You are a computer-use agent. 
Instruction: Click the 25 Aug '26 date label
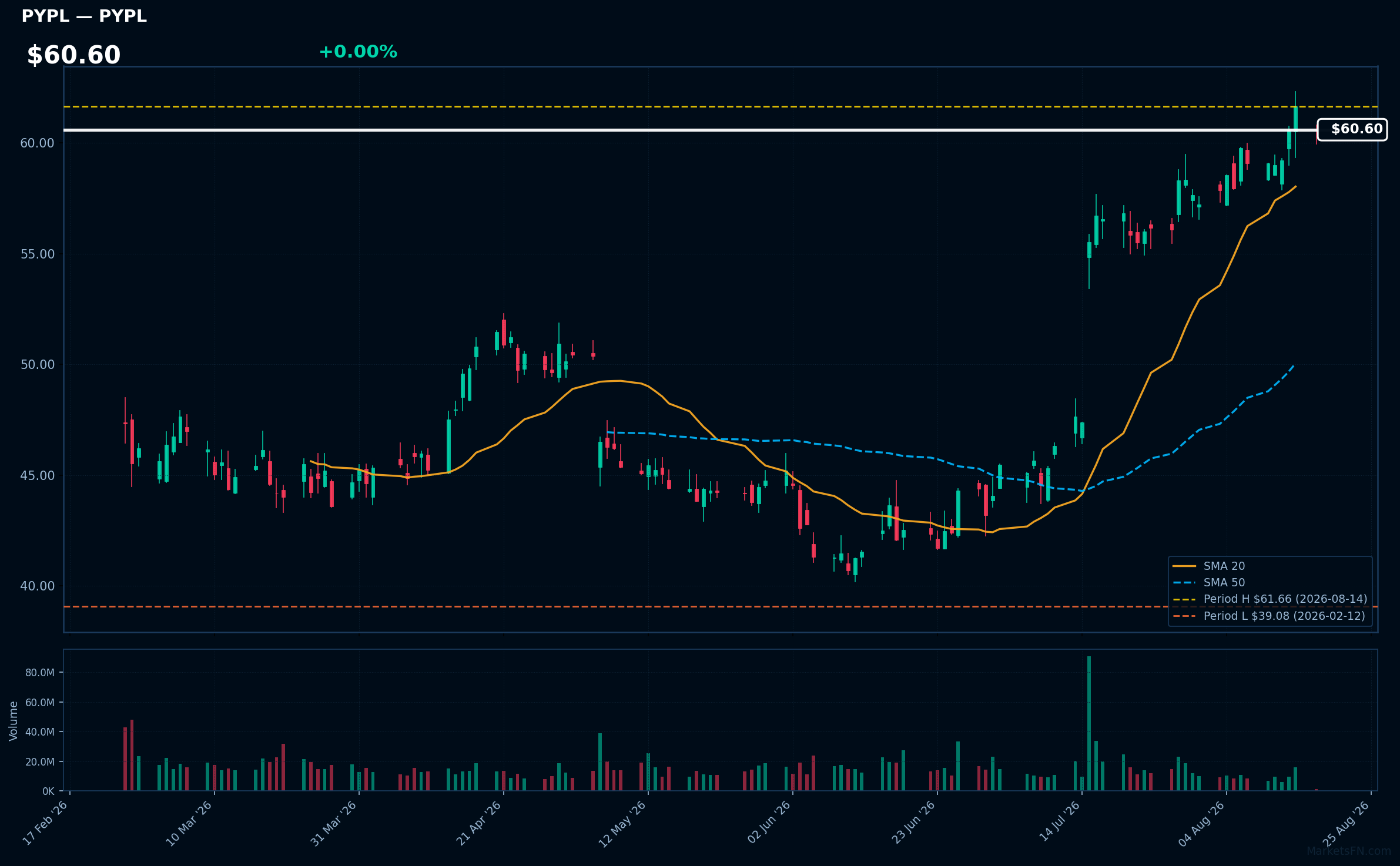[1346, 823]
